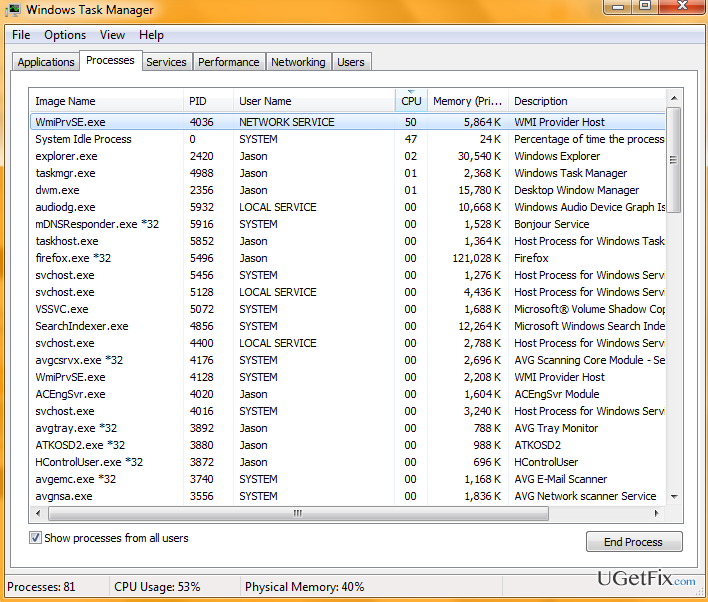Screen dimensions: 708x602
Task: Click the Bonjour Service description
Action: click(552, 224)
